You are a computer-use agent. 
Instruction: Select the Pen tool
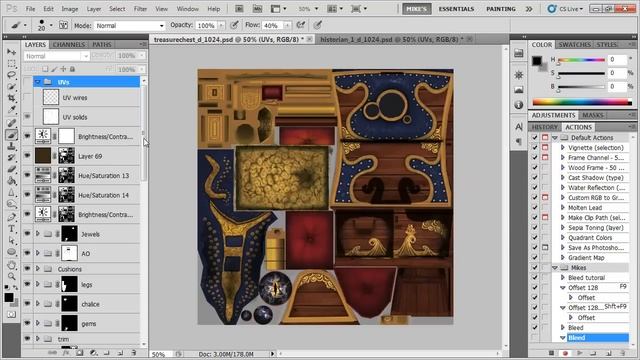[x=11, y=217]
